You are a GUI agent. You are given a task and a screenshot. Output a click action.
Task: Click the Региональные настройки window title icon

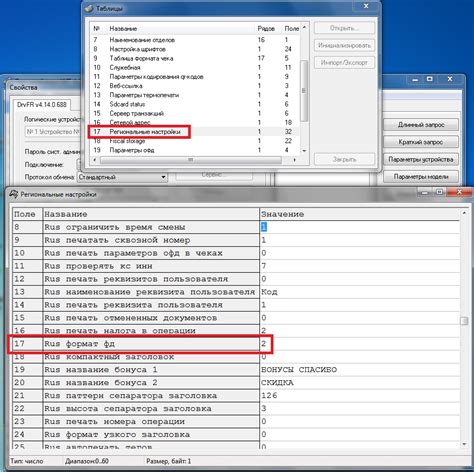coord(14,194)
